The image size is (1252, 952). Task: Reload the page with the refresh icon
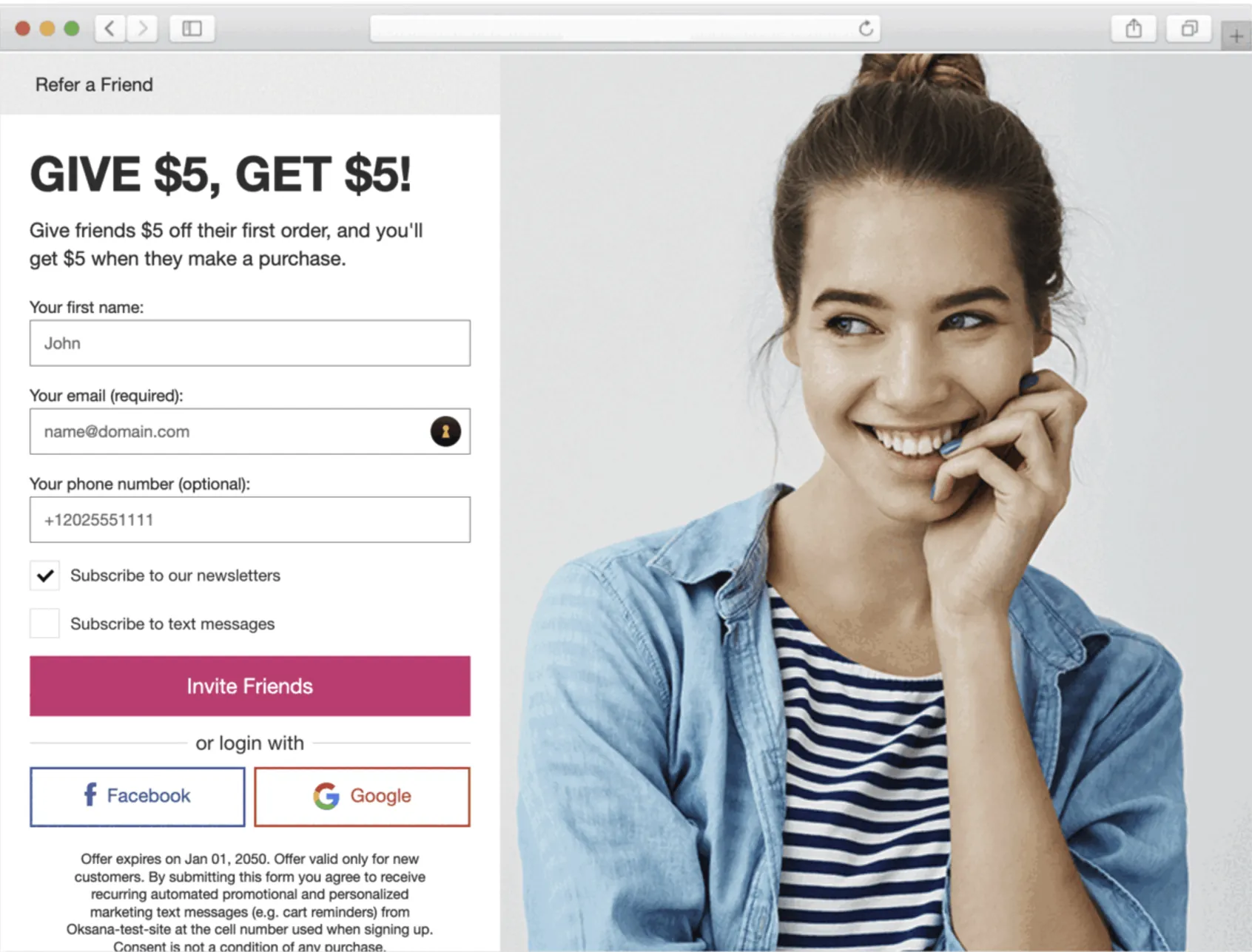[866, 29]
